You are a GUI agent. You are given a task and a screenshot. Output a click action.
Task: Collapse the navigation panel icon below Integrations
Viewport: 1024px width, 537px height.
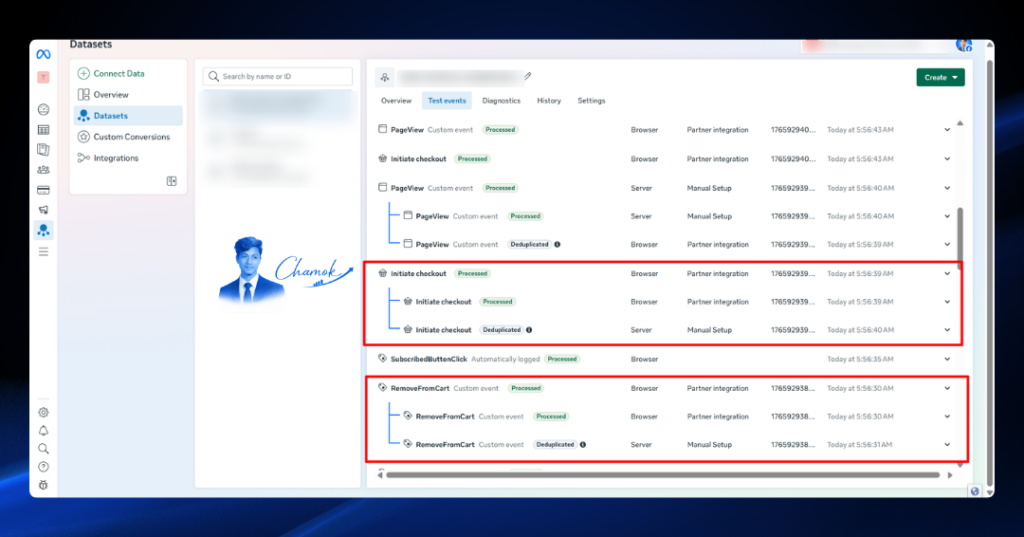point(172,181)
